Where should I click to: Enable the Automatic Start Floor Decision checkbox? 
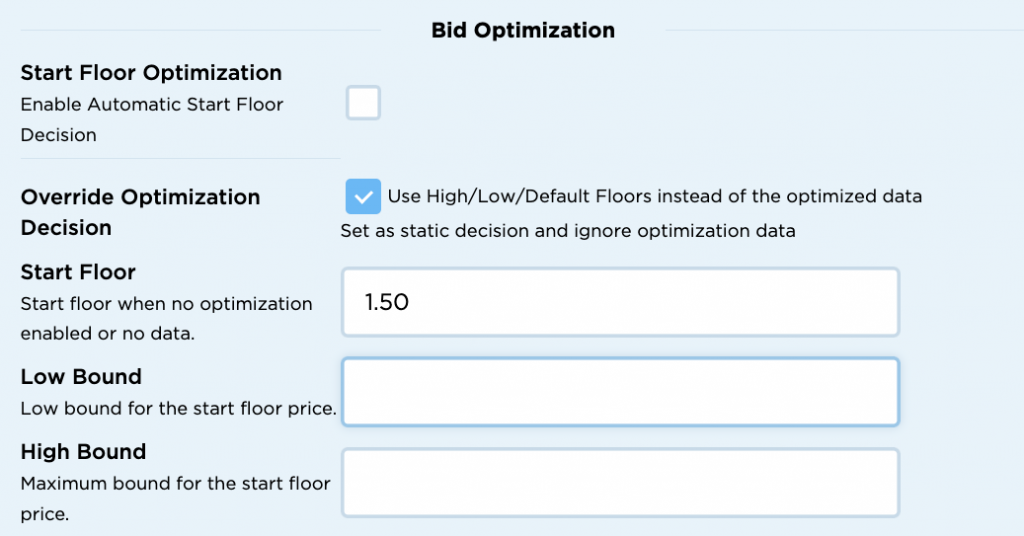(363, 103)
